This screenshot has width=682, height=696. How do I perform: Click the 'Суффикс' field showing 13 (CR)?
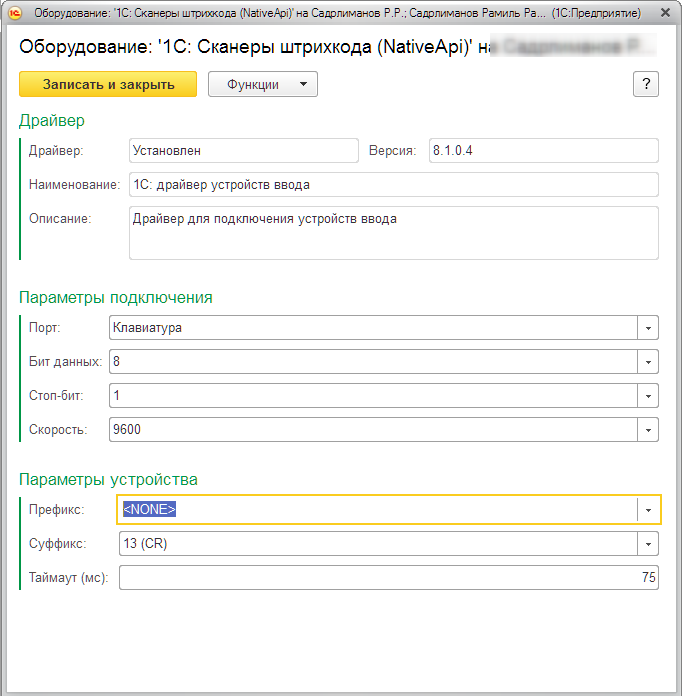point(378,544)
